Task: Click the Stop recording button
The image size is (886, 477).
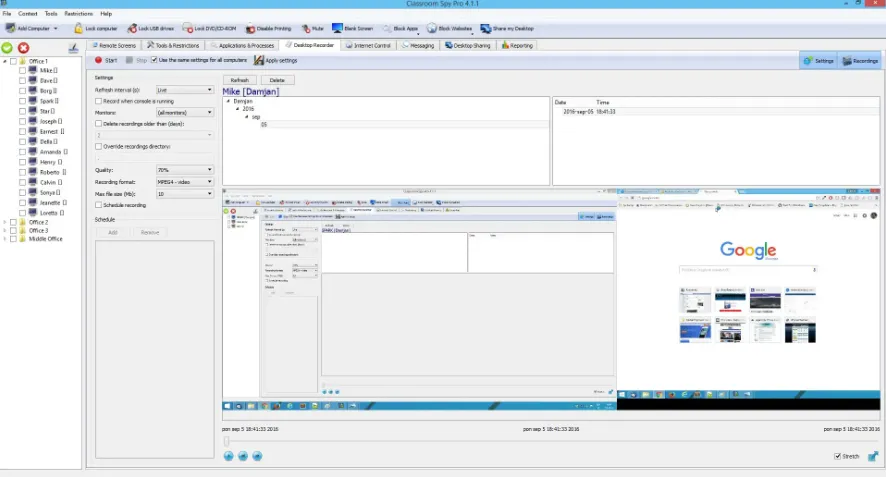Action: coord(136,60)
